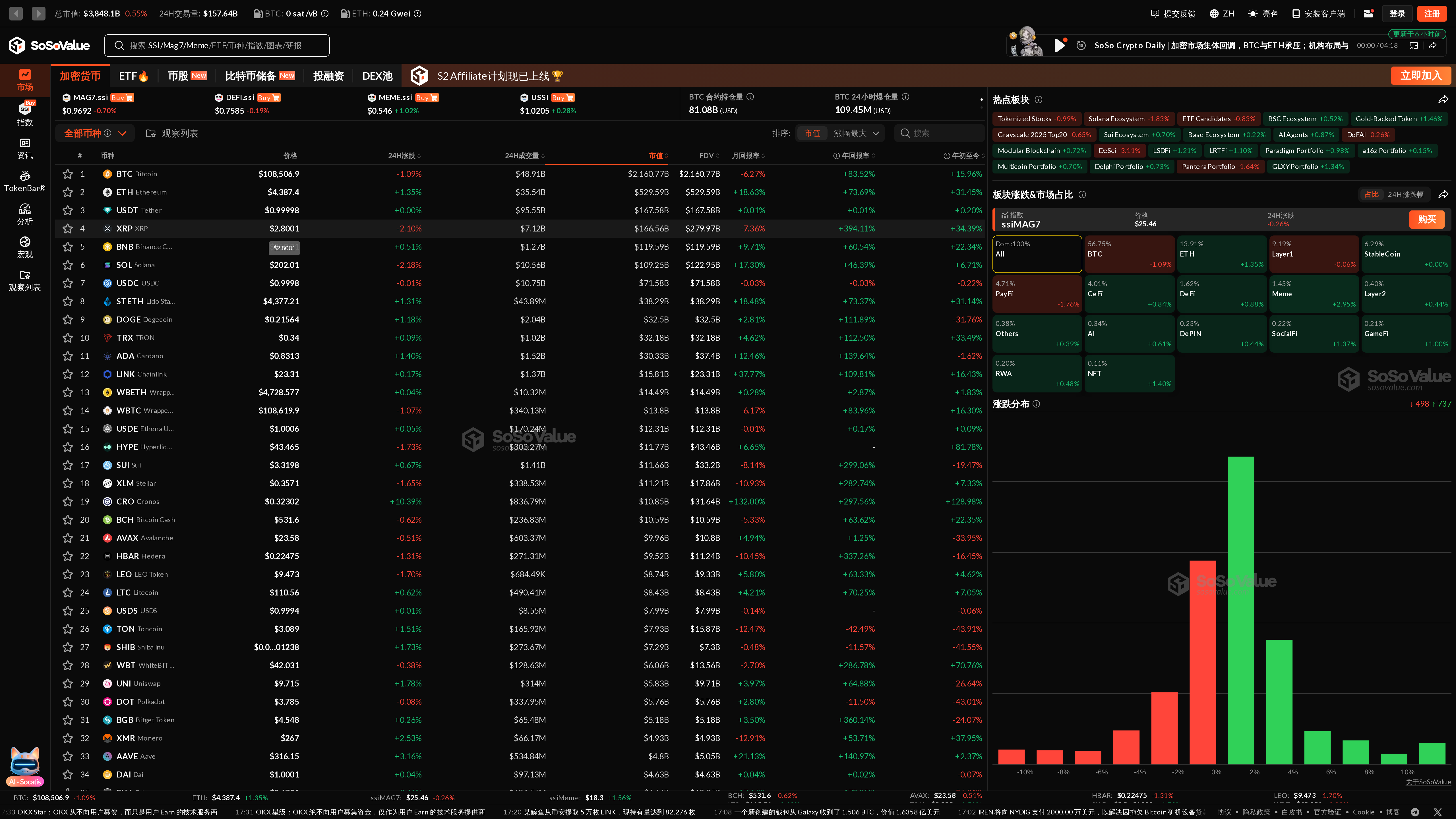This screenshot has width=1456, height=819.
Task: Show info for BTC 合约持仓量
Action: [750, 97]
